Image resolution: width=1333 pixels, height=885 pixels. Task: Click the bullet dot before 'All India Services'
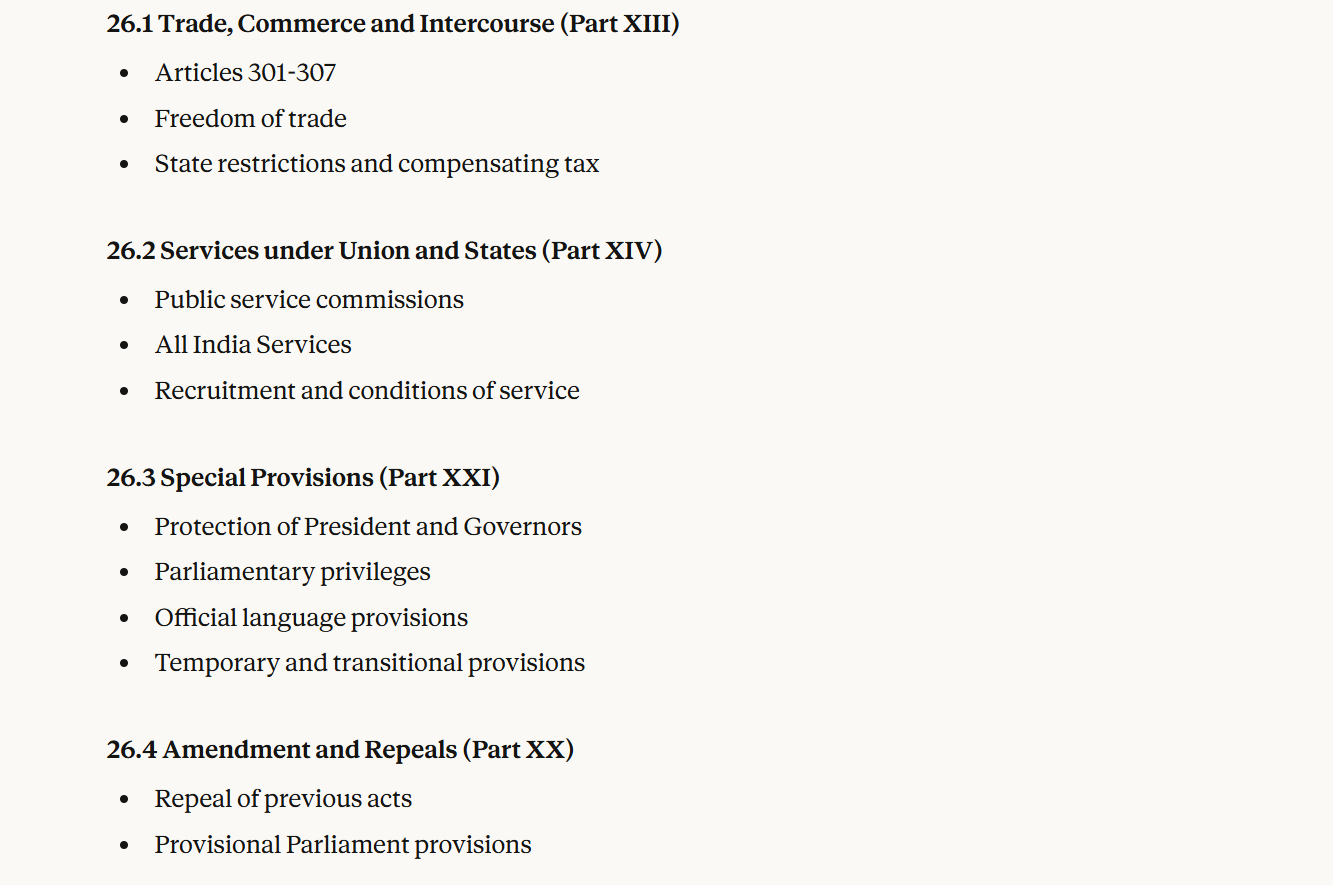coord(124,346)
